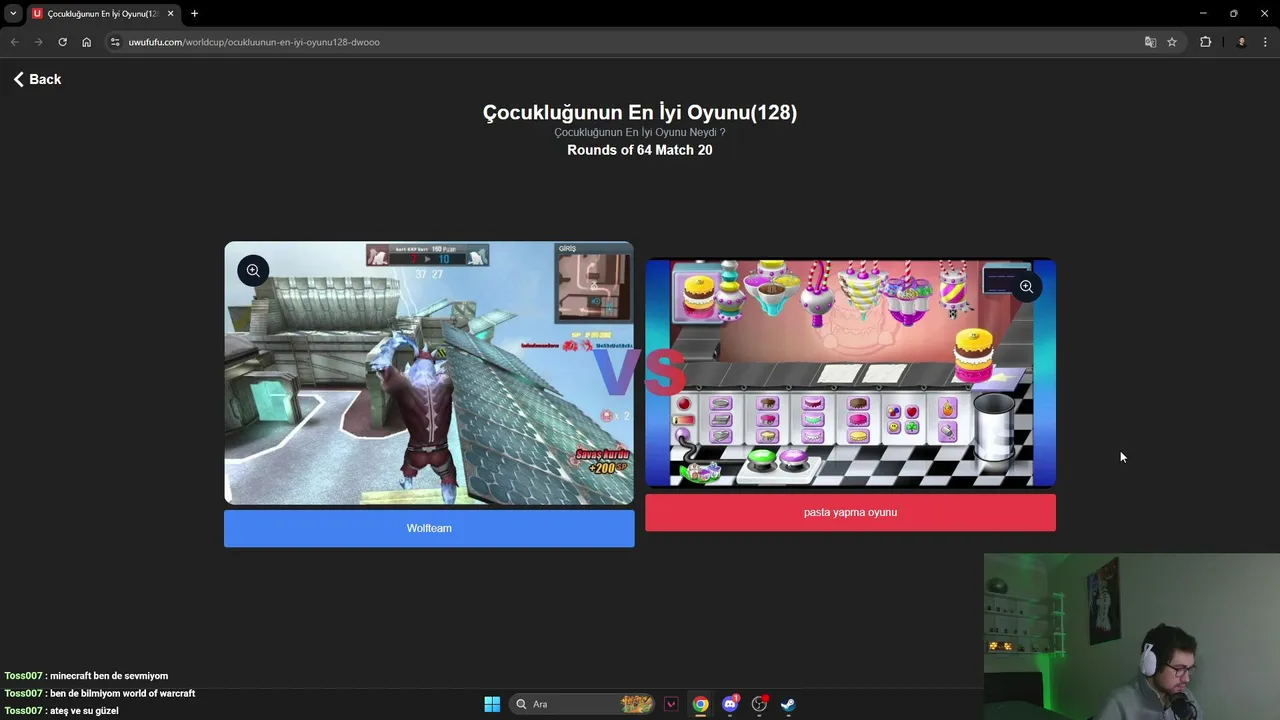Open Steam from the taskbar
This screenshot has height=720, width=1280.
coord(788,704)
